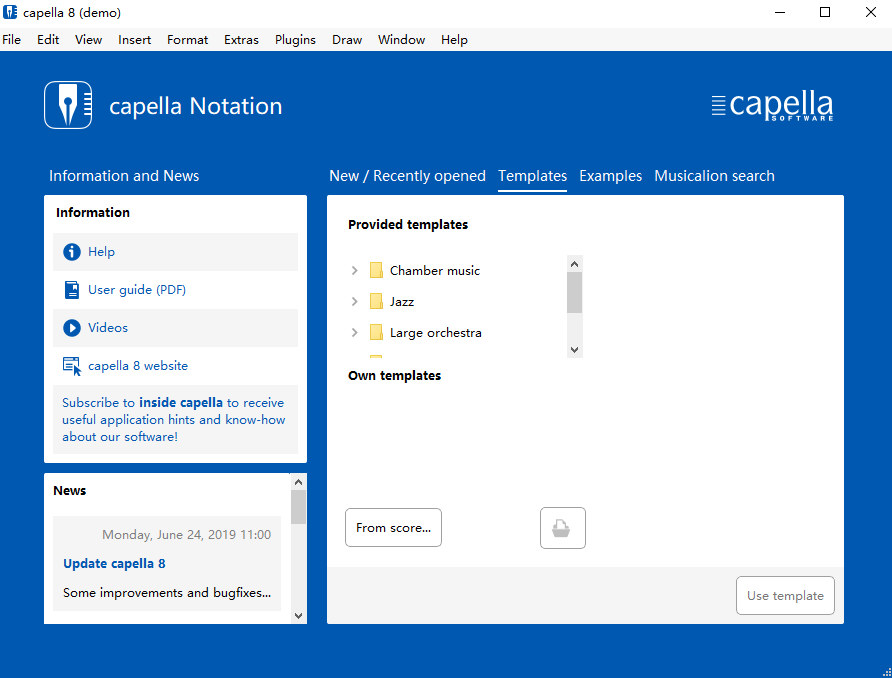Switch to the Examples tab
This screenshot has width=892, height=678.
point(610,175)
